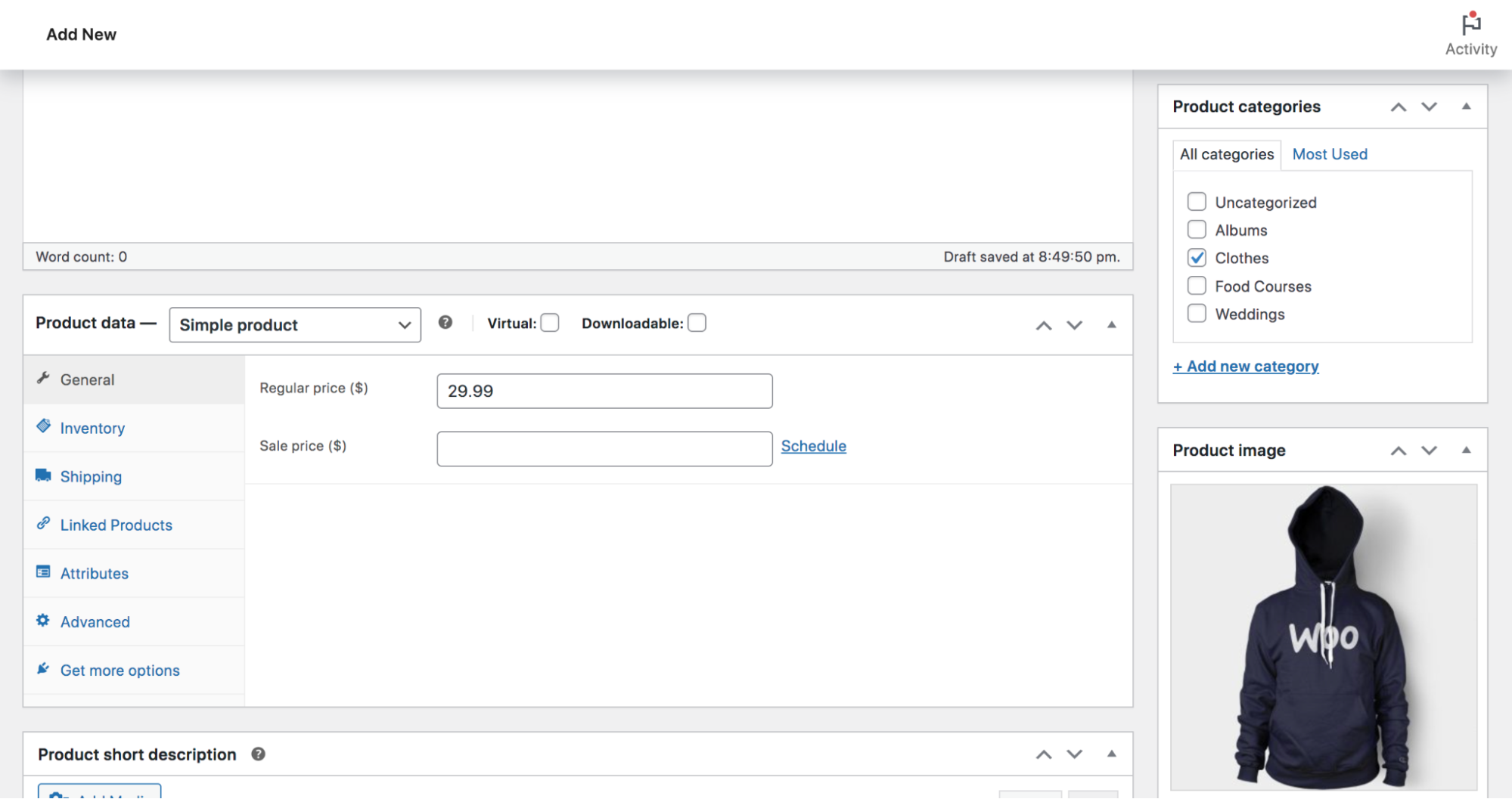The height and width of the screenshot is (799, 1512).
Task: Check the Weddings category
Action: pos(1197,313)
